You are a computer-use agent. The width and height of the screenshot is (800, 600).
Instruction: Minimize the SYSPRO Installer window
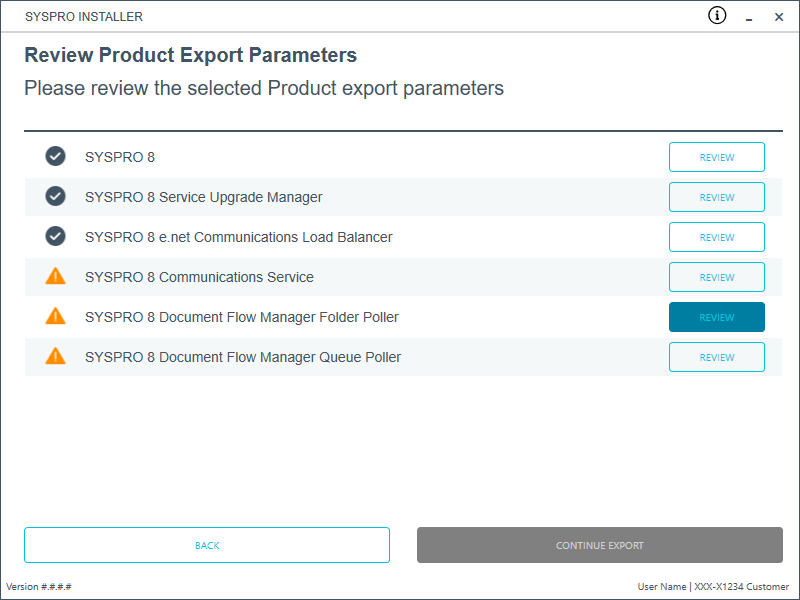click(748, 17)
